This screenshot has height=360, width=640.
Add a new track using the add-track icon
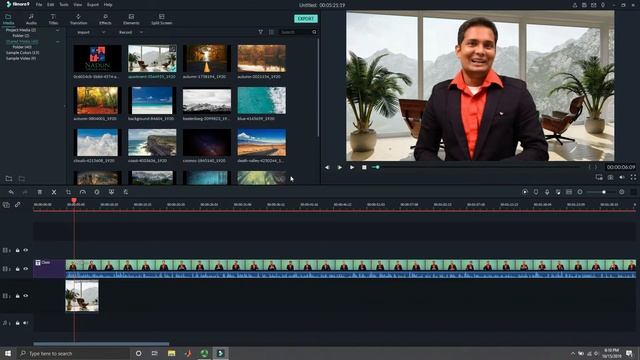6,204
